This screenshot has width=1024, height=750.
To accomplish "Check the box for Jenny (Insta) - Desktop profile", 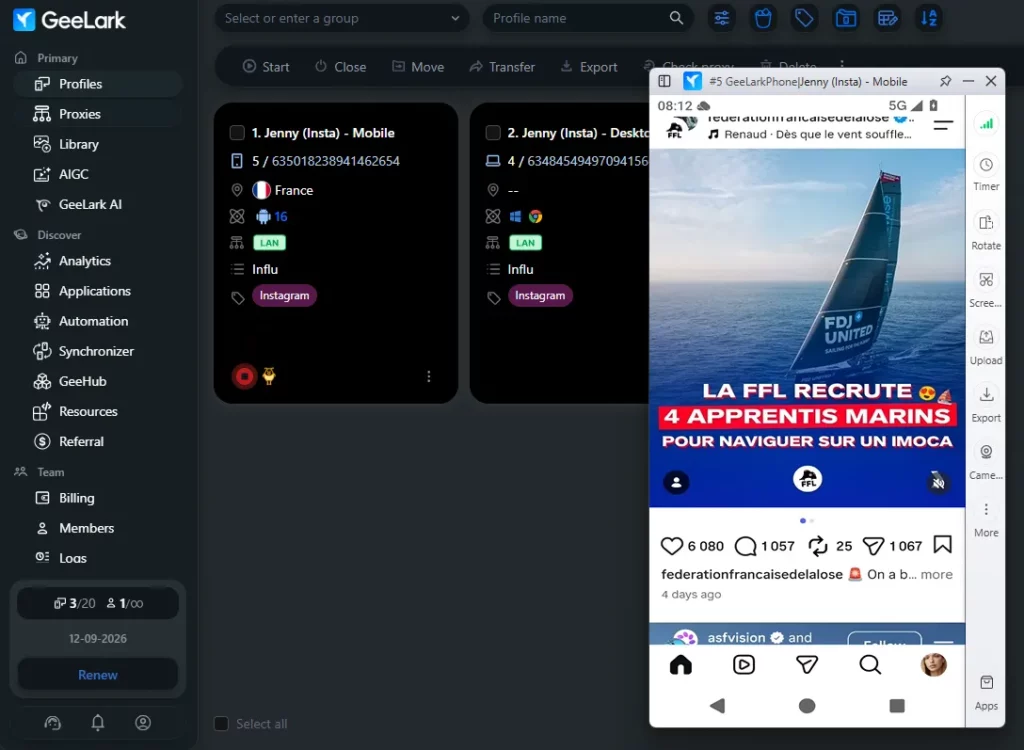I will click(493, 133).
